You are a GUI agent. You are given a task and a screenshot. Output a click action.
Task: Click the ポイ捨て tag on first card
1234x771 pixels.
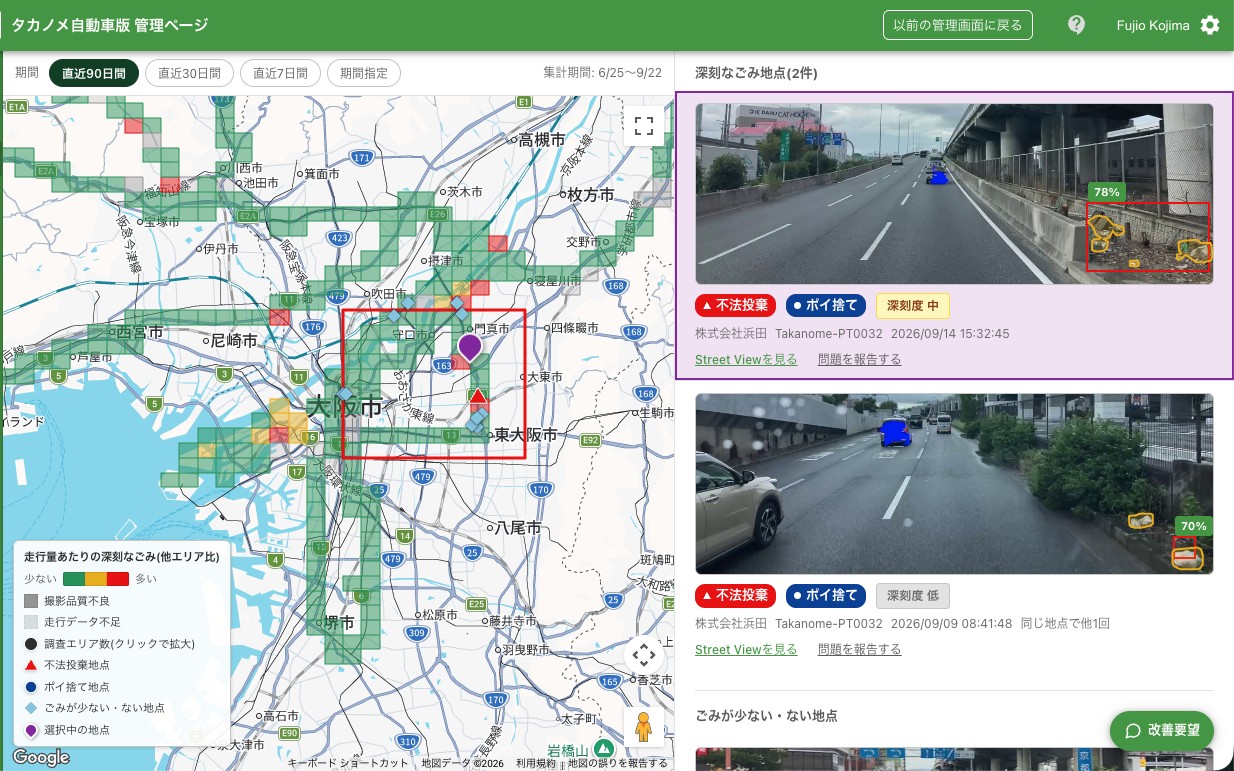click(x=826, y=306)
